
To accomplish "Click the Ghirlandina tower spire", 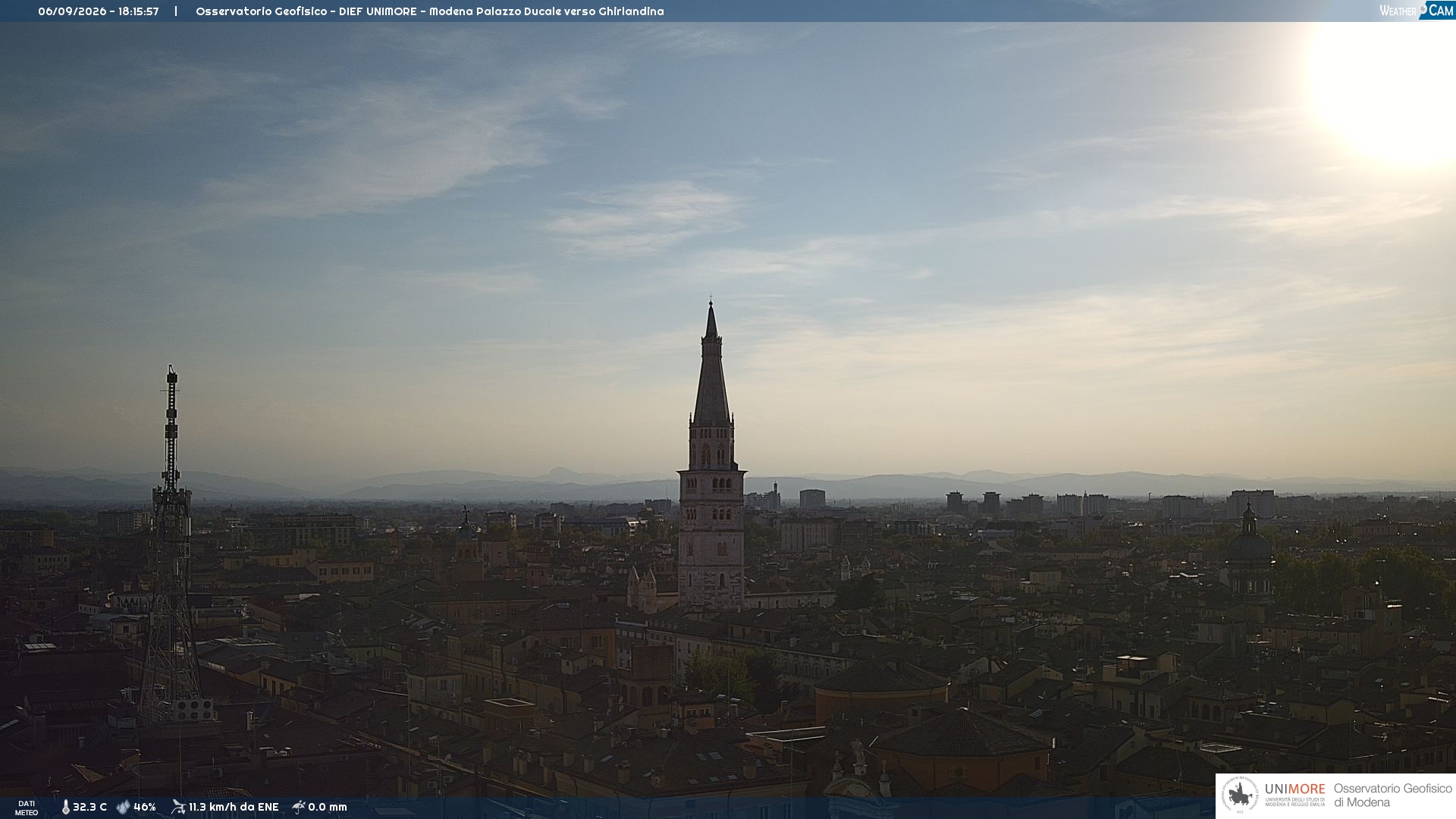I will click(711, 364).
